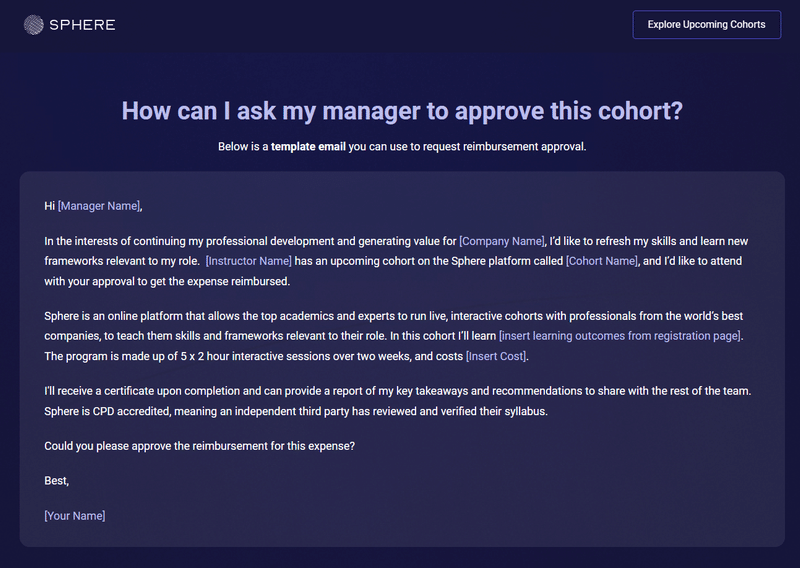Screen dimensions: 800x568
Task: Open Explore Upcoming Cohorts button
Action: tap(706, 24)
